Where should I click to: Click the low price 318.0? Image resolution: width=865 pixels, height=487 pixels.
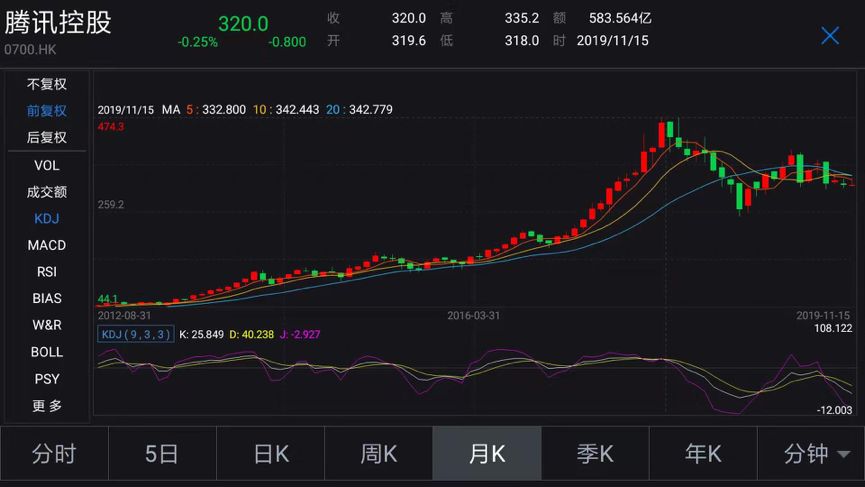pyautogui.click(x=522, y=41)
